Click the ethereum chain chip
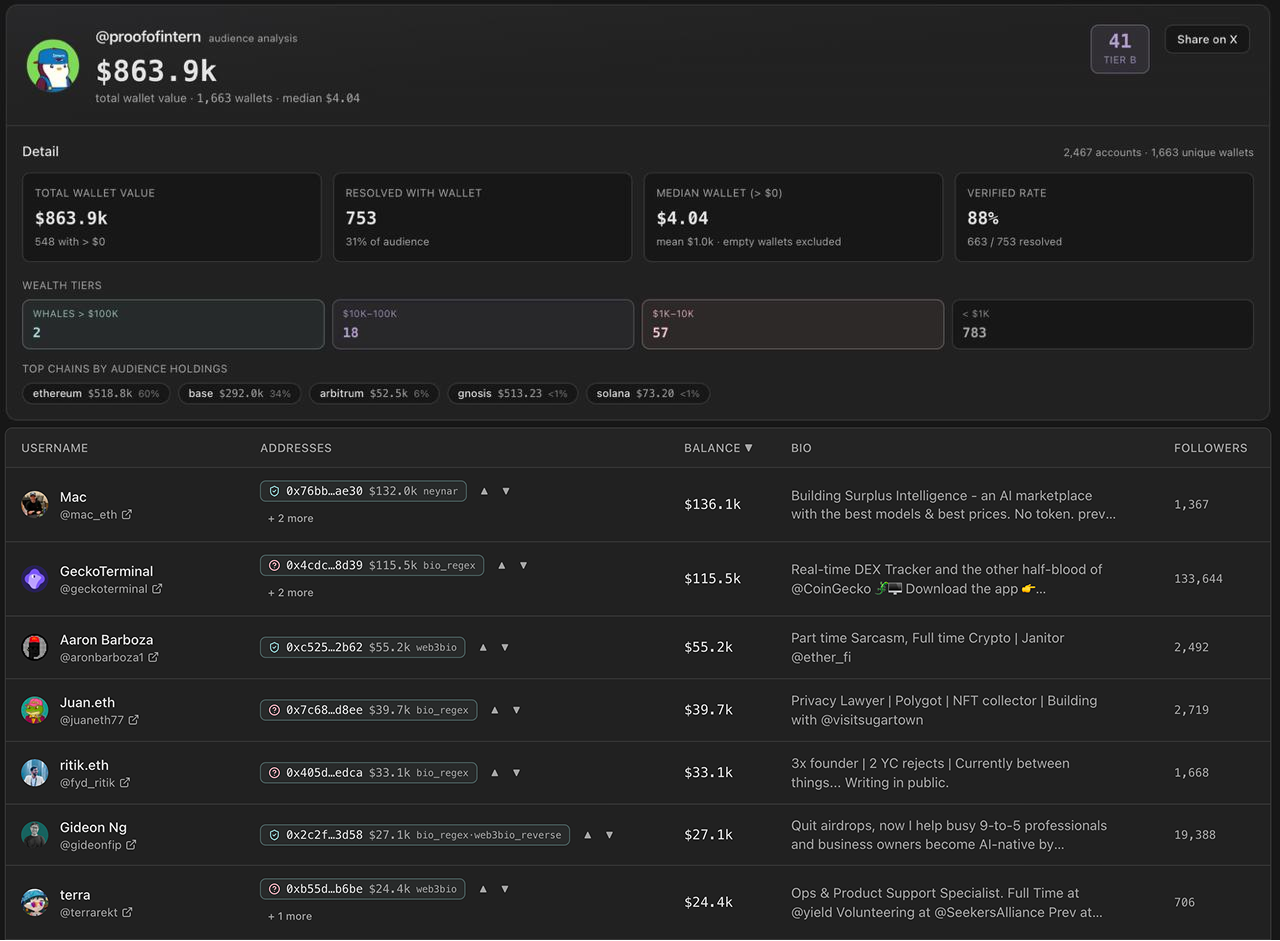 (96, 394)
